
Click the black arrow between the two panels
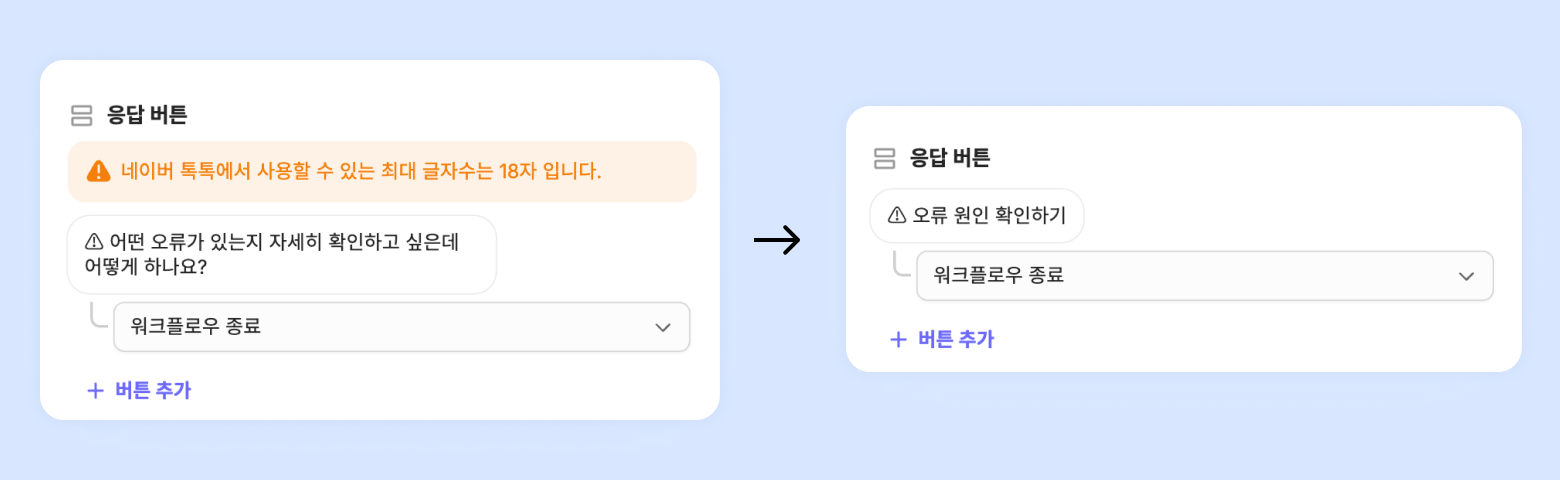[x=777, y=241]
